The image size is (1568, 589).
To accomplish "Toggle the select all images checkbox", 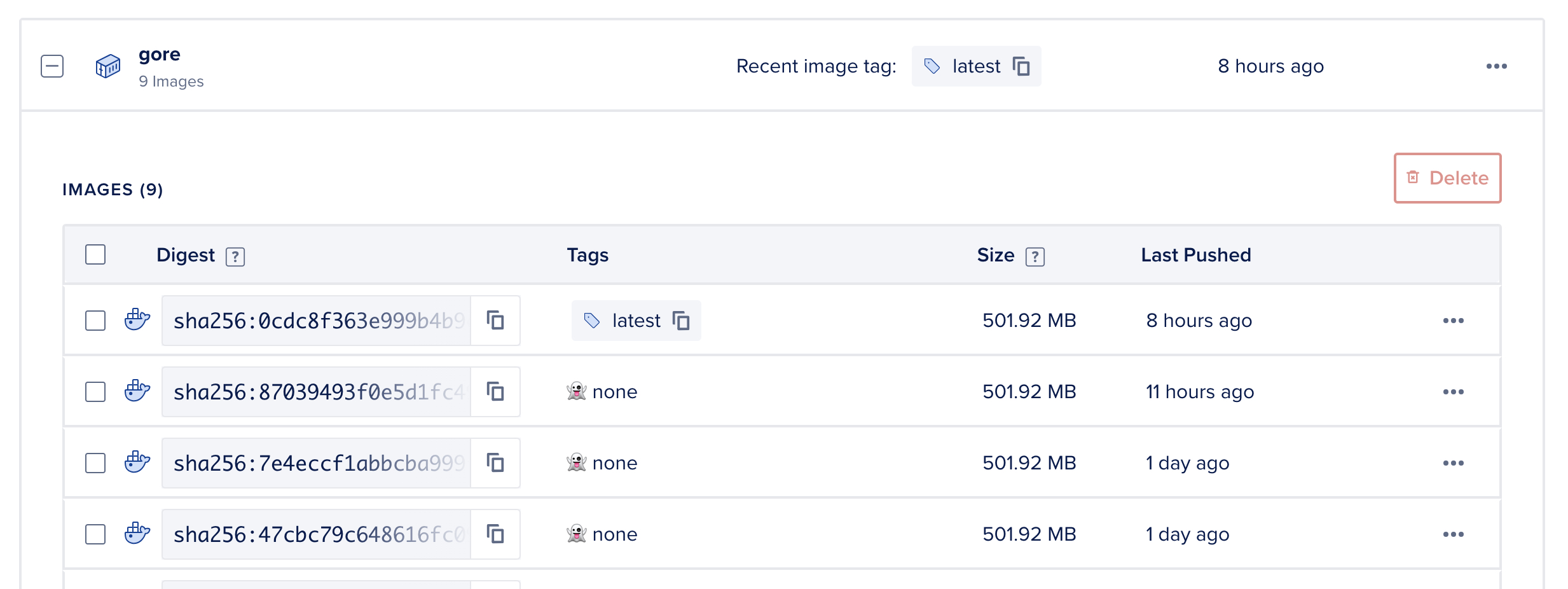I will click(x=95, y=254).
